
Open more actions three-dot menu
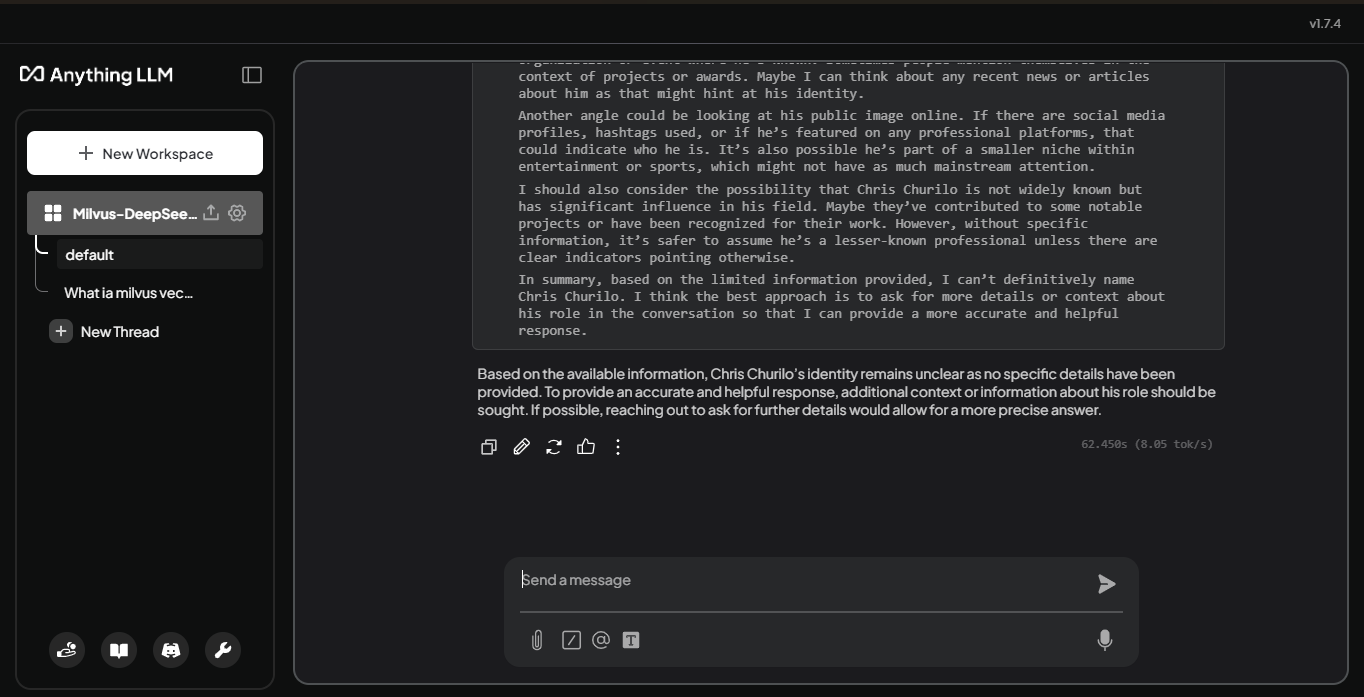pyautogui.click(x=618, y=447)
